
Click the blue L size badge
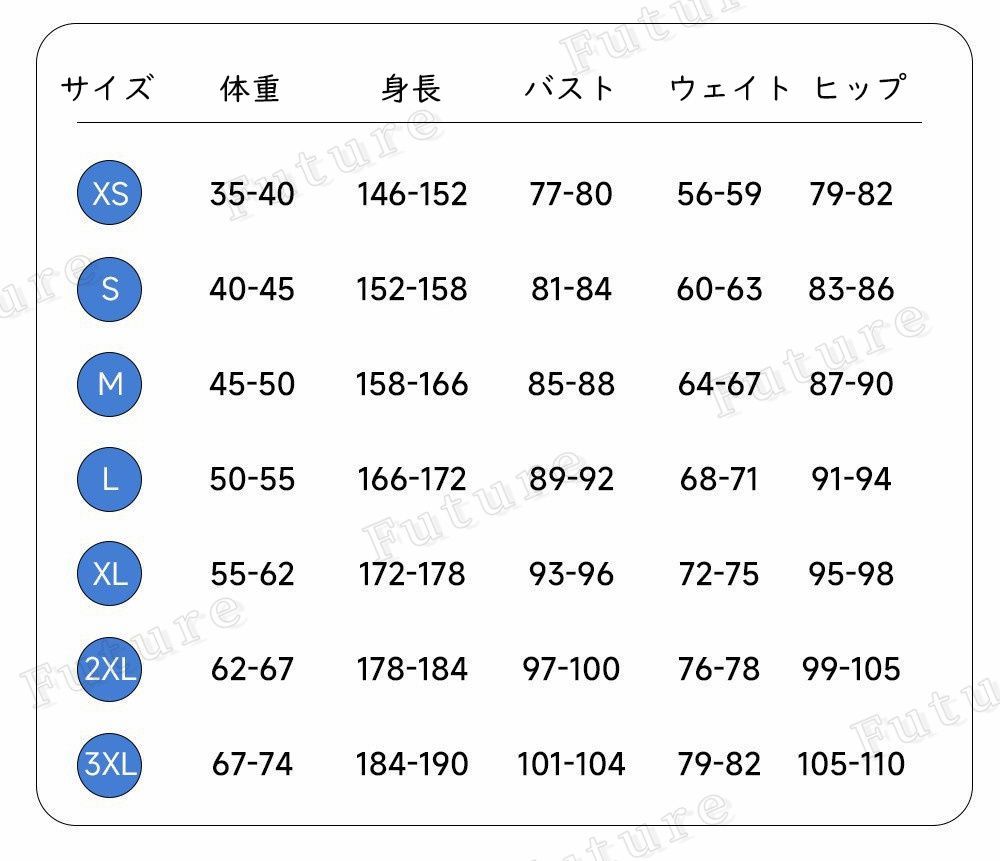(109, 479)
